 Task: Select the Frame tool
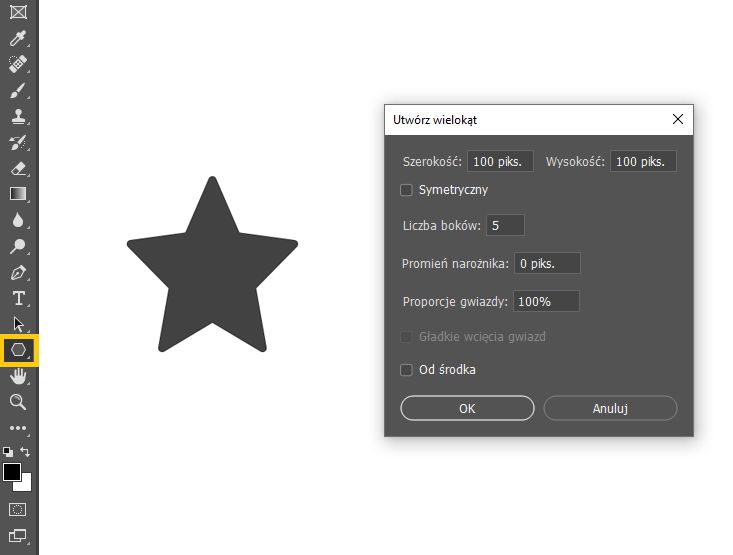[18, 12]
